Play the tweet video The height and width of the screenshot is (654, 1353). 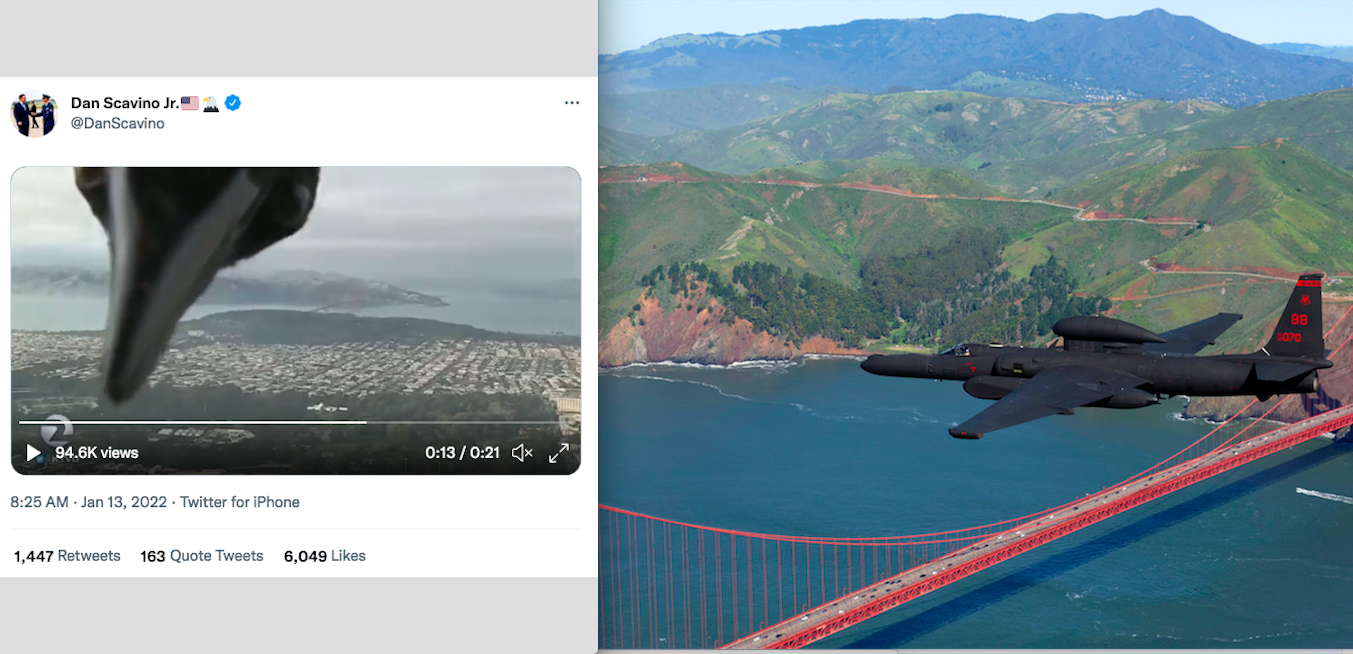33,453
